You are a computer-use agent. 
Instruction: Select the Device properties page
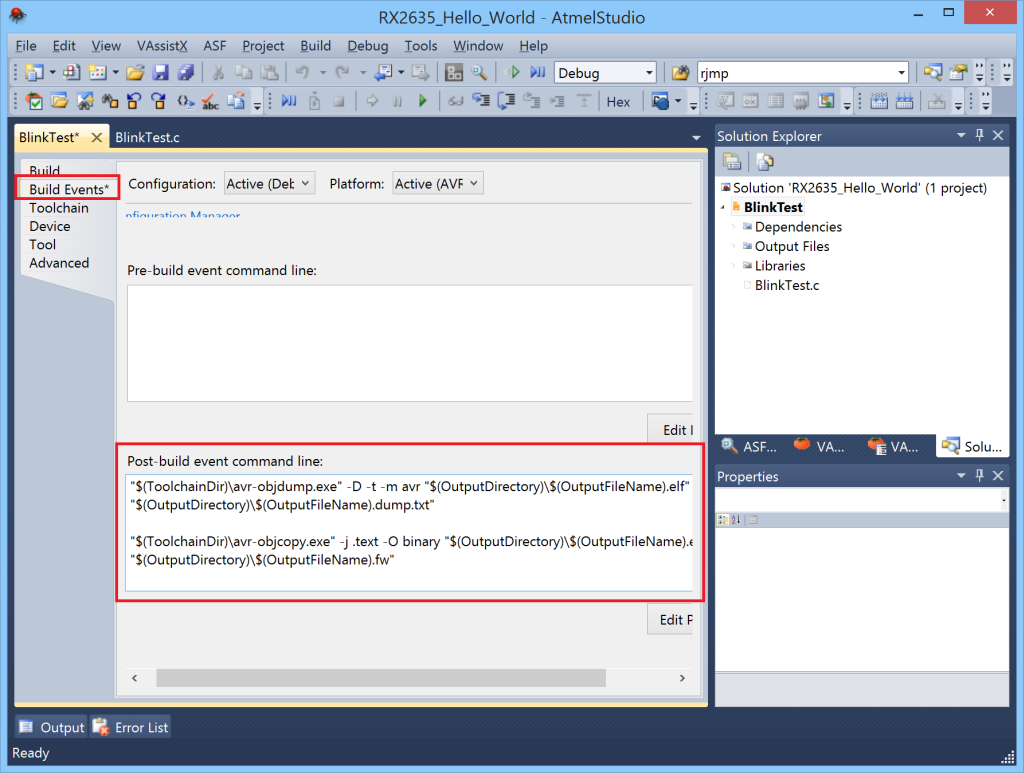click(50, 226)
